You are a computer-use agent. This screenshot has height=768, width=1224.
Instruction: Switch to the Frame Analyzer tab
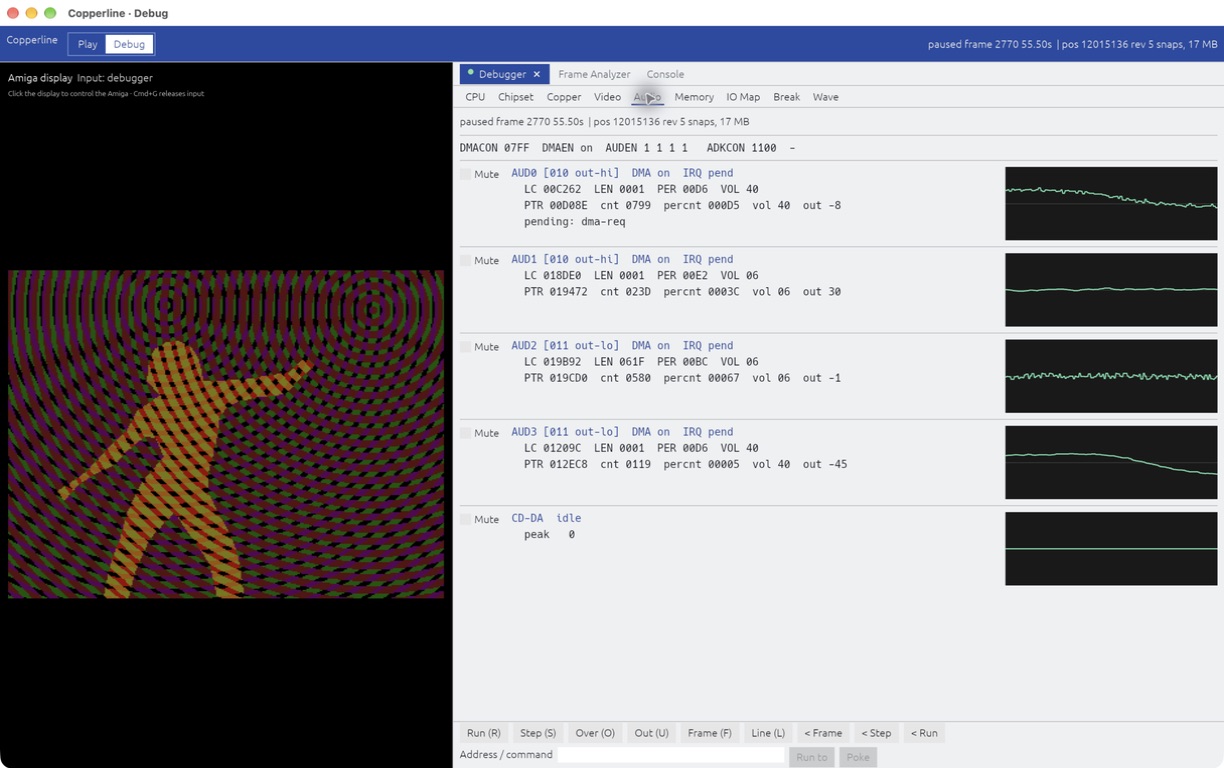pyautogui.click(x=594, y=74)
